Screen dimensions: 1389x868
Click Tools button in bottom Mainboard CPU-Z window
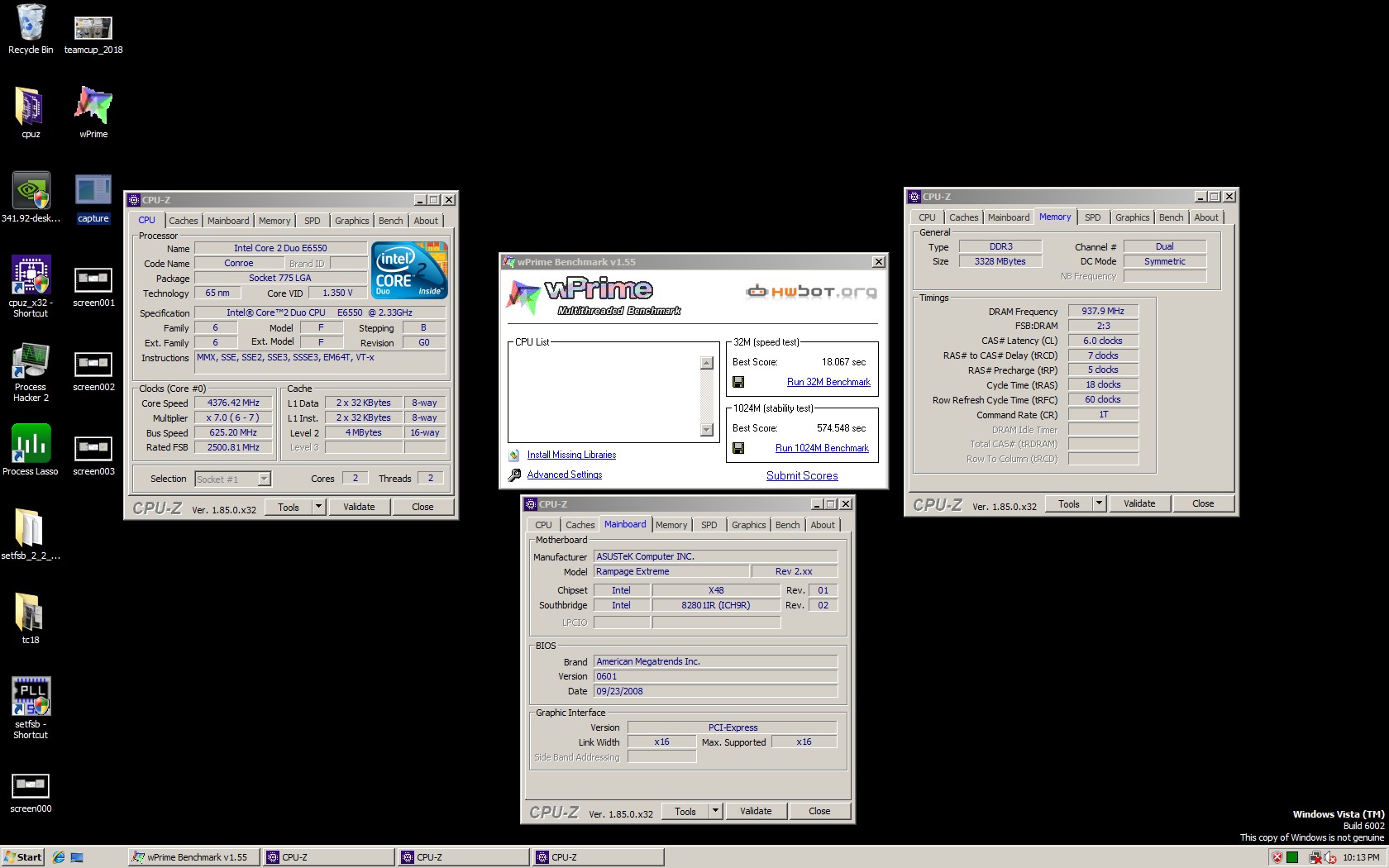[x=685, y=812]
